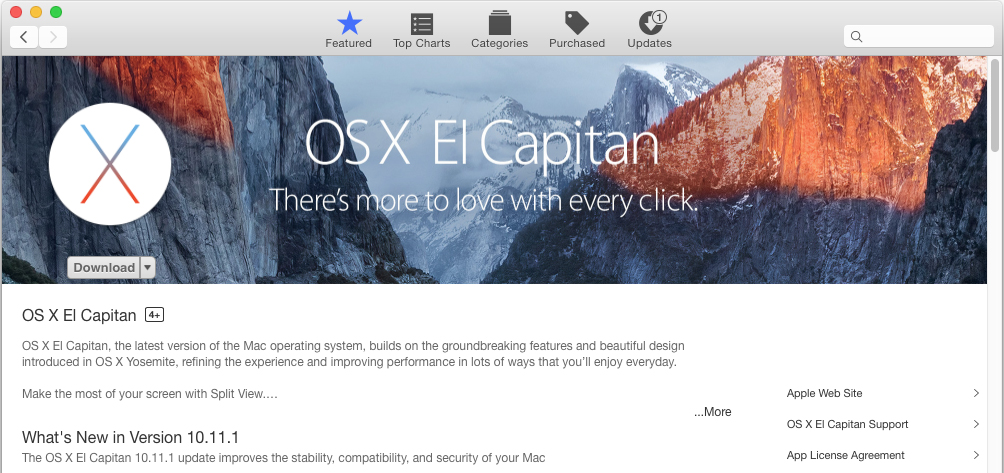Image resolution: width=1004 pixels, height=473 pixels.
Task: Focus the App Store search field
Action: coord(919,36)
